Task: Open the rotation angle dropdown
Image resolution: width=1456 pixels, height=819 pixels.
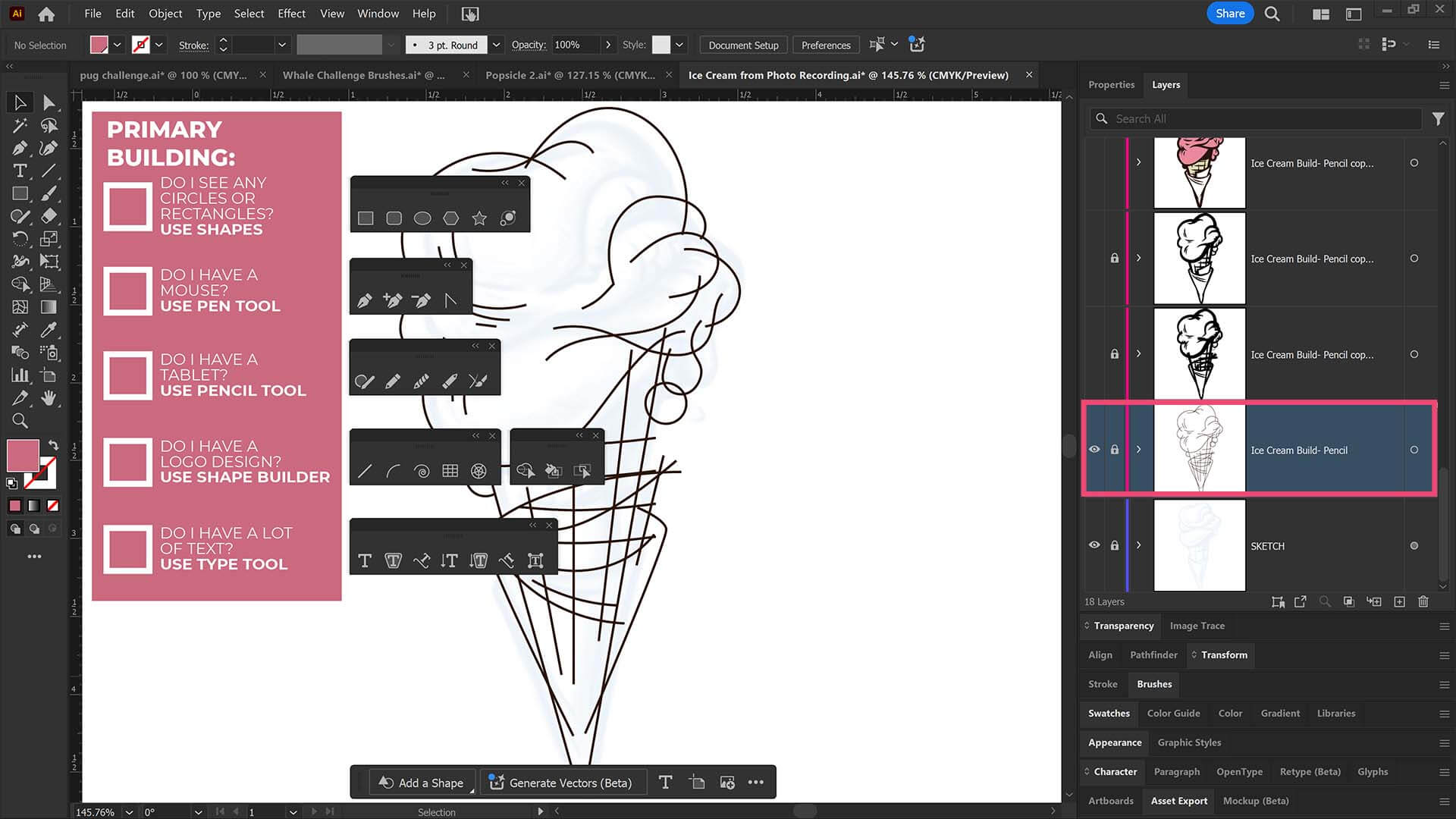Action: click(198, 811)
